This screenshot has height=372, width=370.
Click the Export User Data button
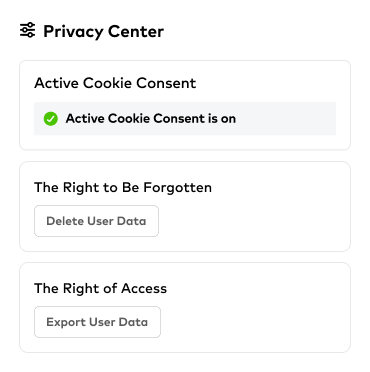point(97,322)
